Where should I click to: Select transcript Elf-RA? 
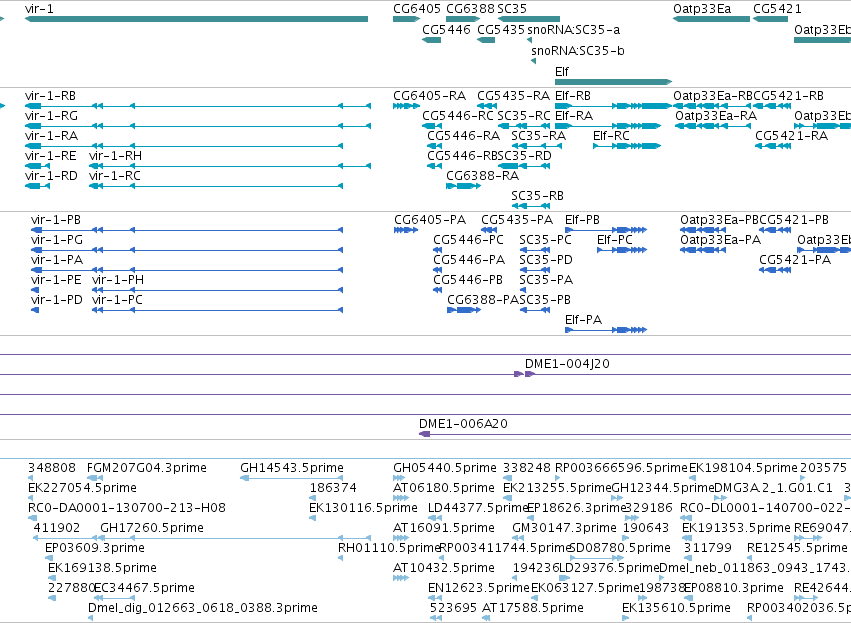coord(608,126)
